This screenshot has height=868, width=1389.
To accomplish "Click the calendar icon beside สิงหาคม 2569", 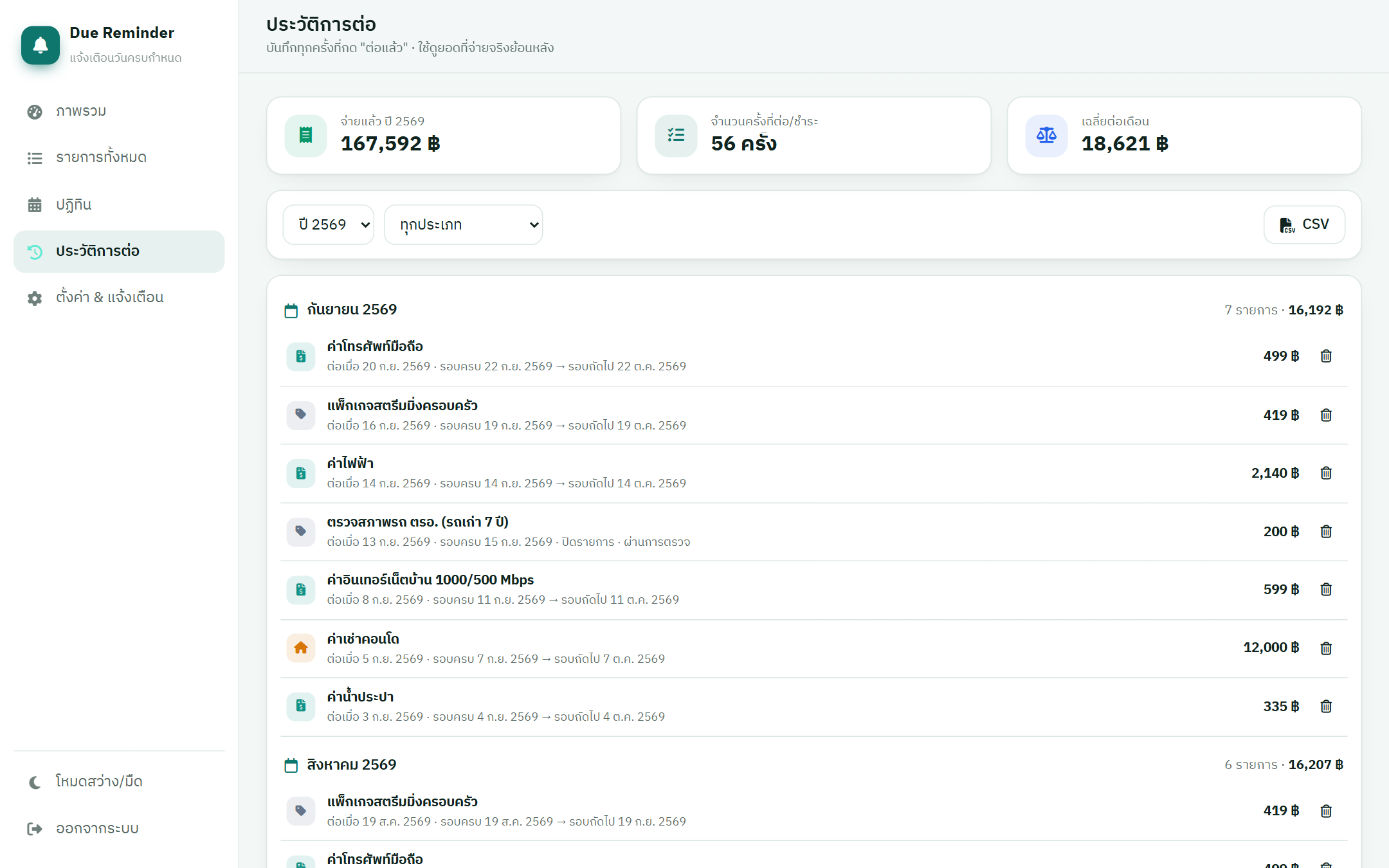I will click(x=291, y=765).
